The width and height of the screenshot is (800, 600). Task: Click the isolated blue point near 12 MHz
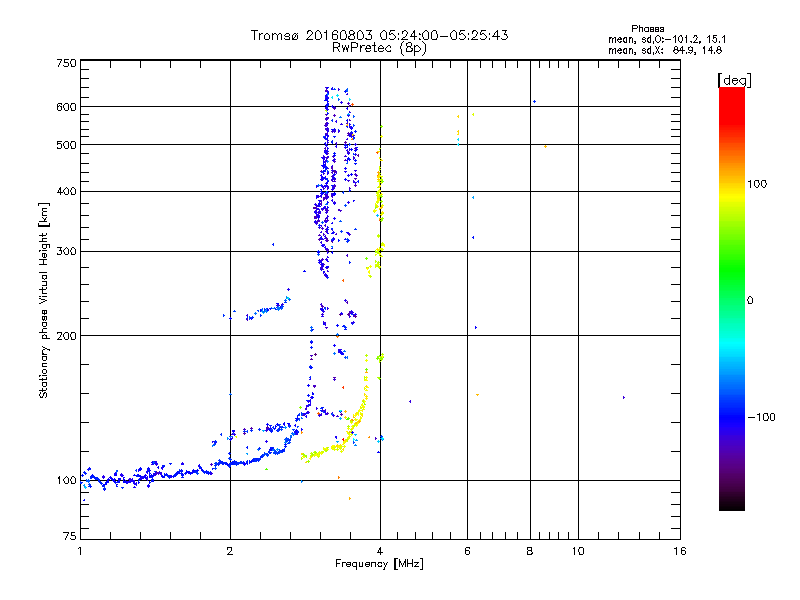pyautogui.click(x=623, y=397)
